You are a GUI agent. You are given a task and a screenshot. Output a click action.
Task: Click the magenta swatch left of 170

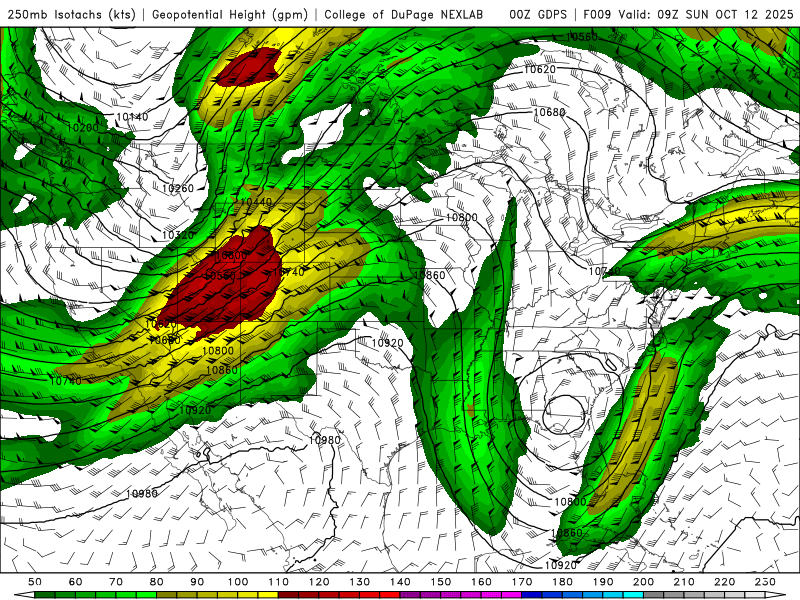[512, 595]
